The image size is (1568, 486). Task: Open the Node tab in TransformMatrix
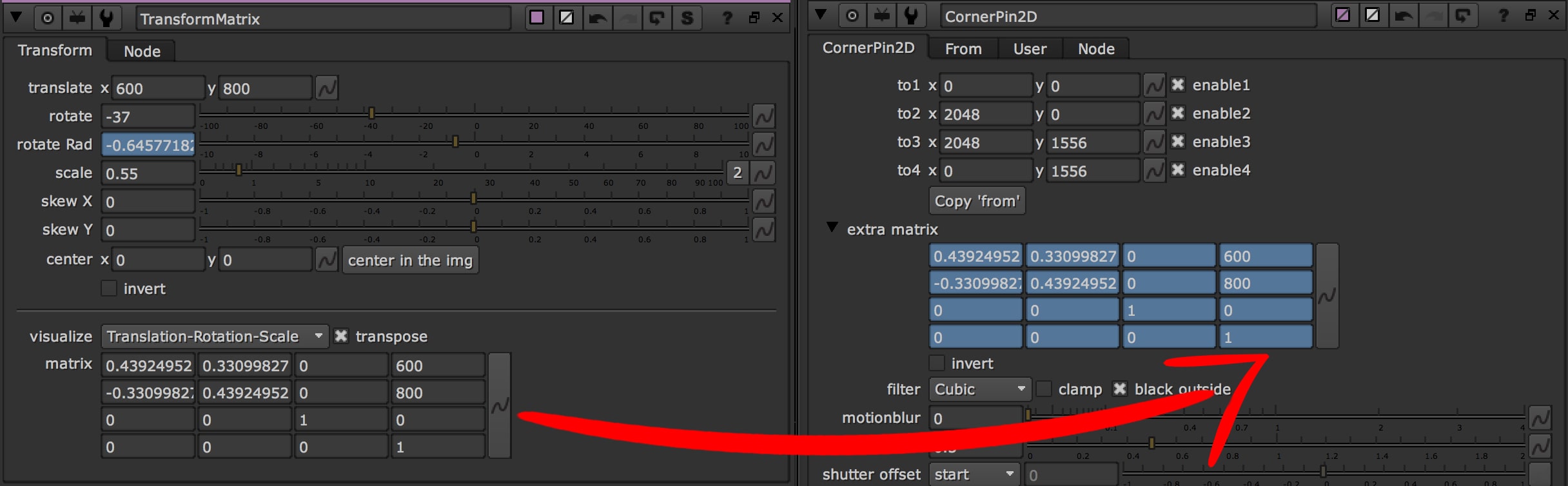(142, 52)
